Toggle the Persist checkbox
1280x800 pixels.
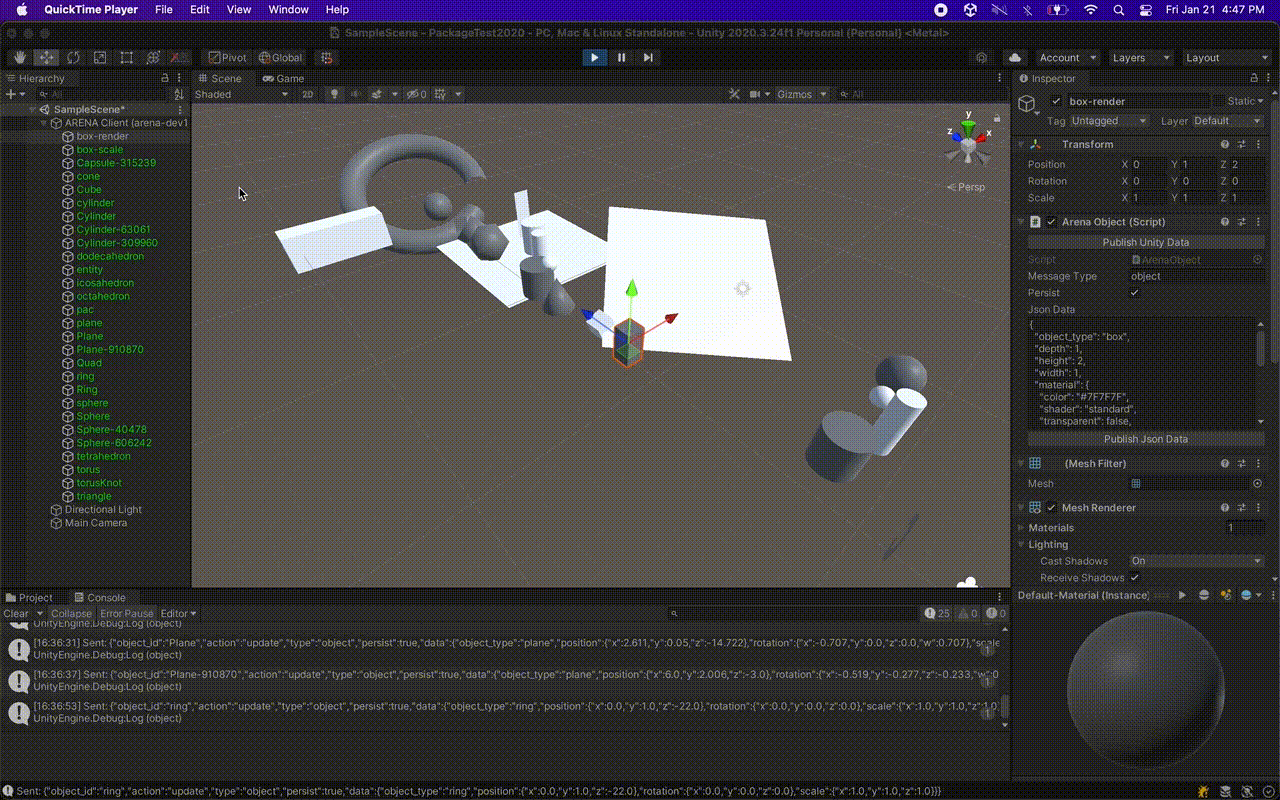[x=1134, y=293]
